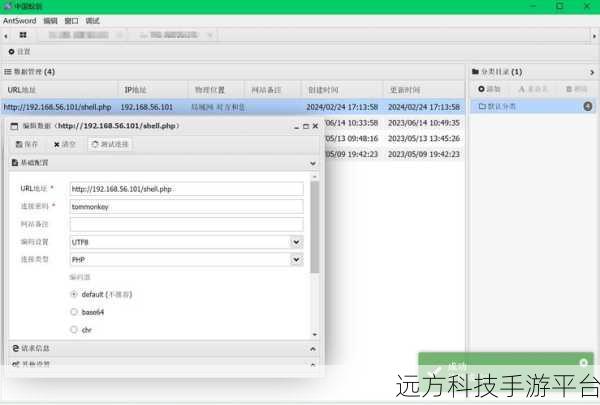Click the dialog vertical scrollbar thumb
The height and width of the screenshot is (405, 600).
(x=315, y=227)
